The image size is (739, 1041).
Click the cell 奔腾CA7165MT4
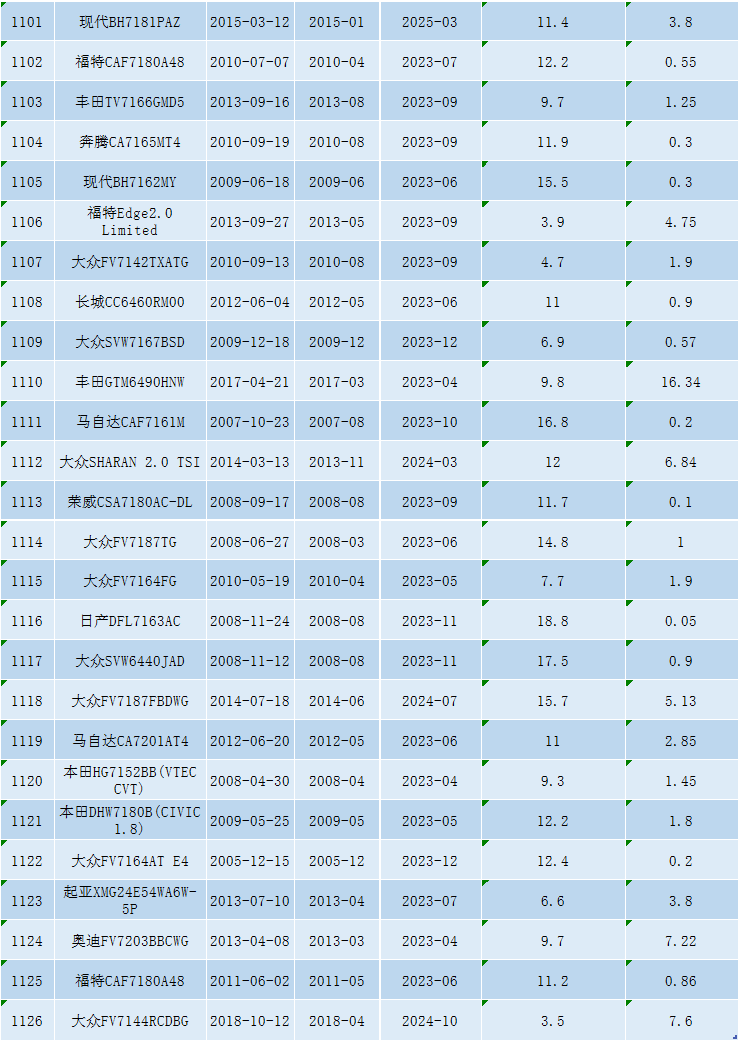(130, 141)
